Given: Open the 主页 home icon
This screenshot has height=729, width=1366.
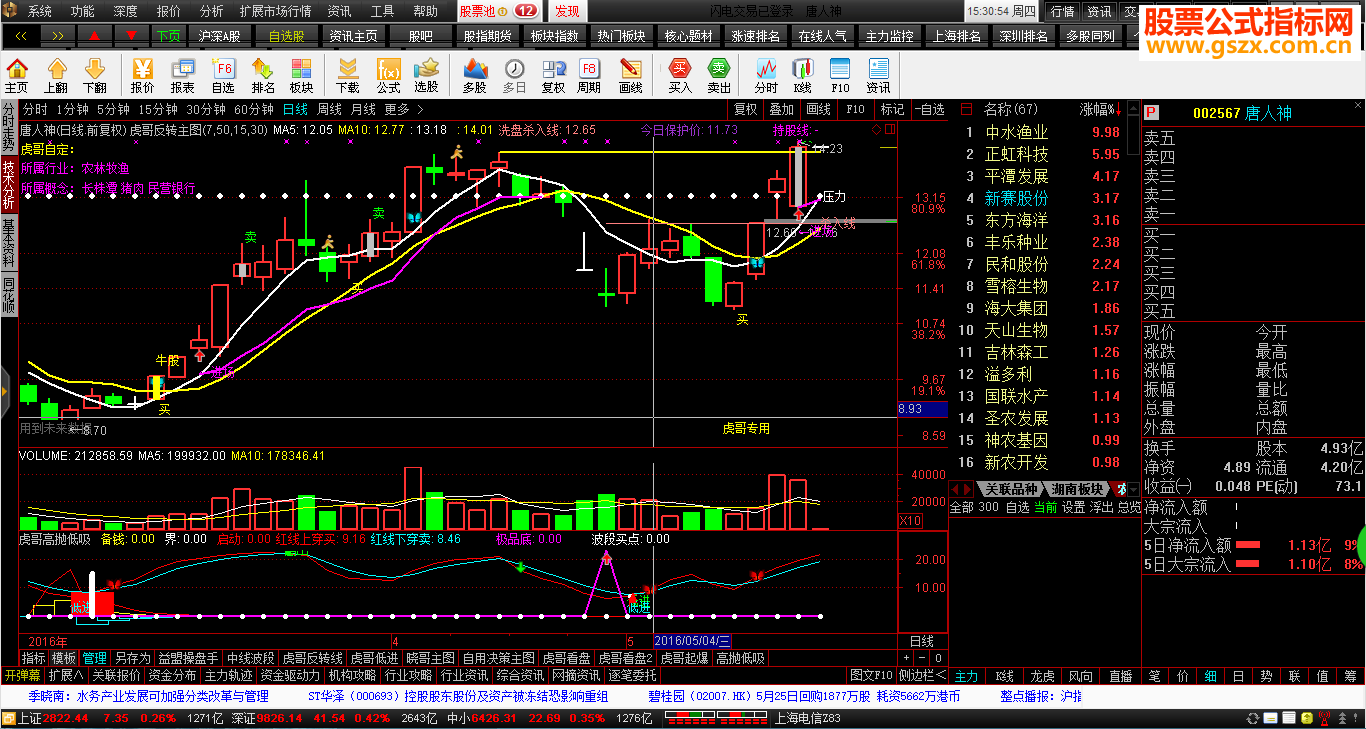Looking at the screenshot, I should (17, 75).
